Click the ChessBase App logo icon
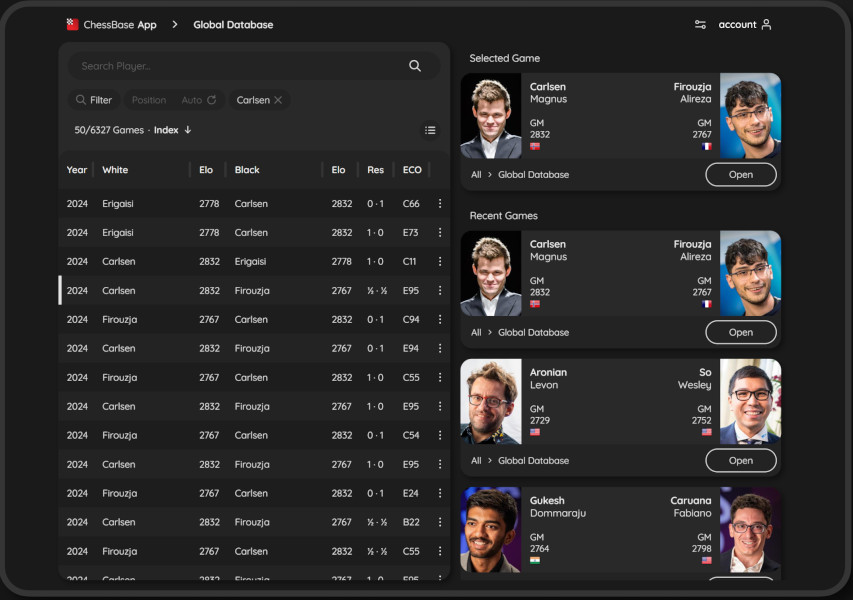The image size is (853, 600). click(71, 24)
